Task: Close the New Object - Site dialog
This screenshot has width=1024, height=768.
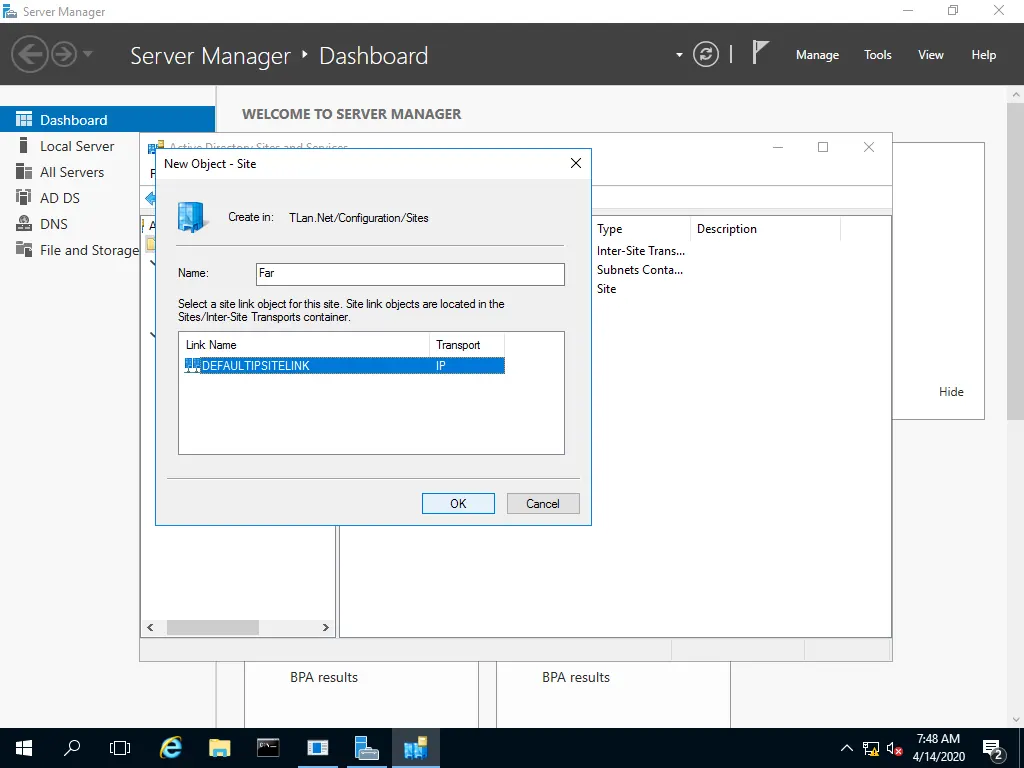Action: (575, 163)
